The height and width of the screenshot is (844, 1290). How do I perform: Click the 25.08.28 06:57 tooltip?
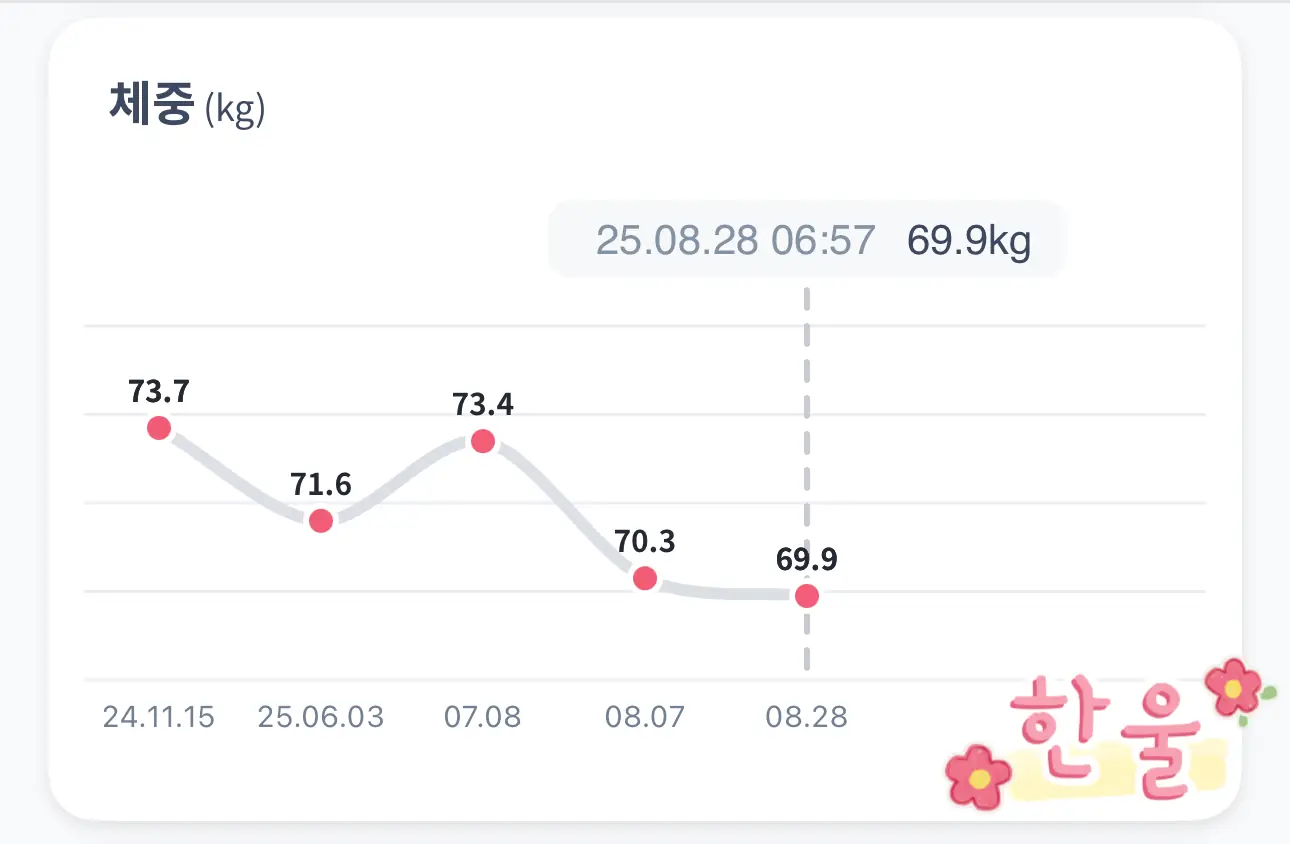(x=736, y=241)
